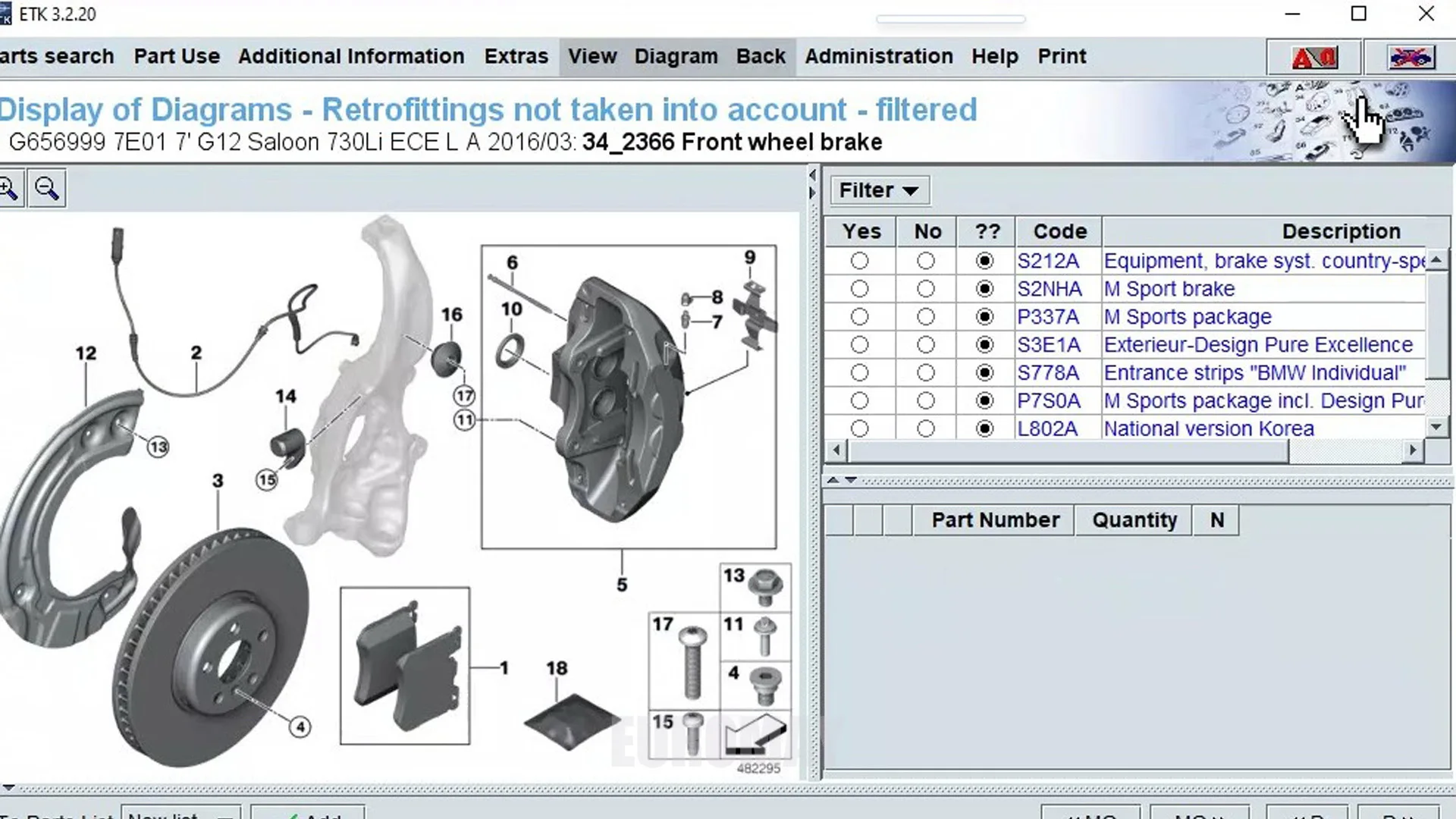Open the Additional Information menu
The width and height of the screenshot is (1456, 819).
click(351, 56)
